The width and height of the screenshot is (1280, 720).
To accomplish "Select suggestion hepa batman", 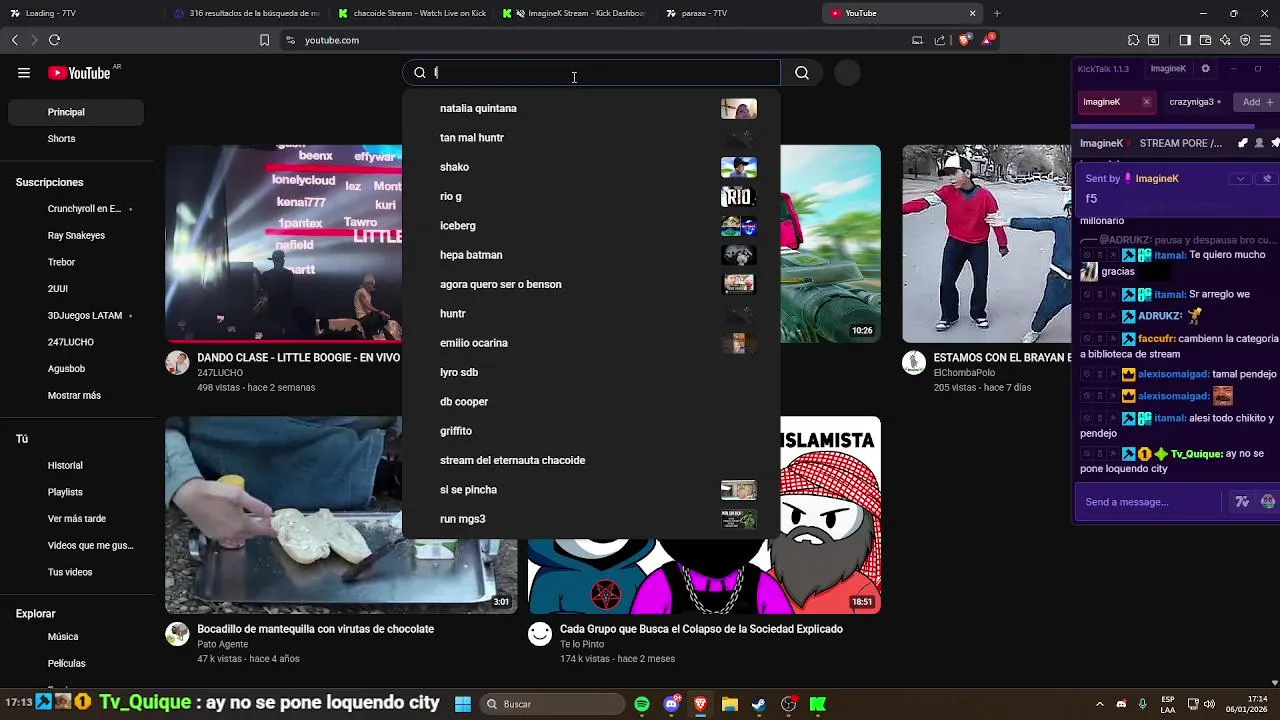I will 590,255.
